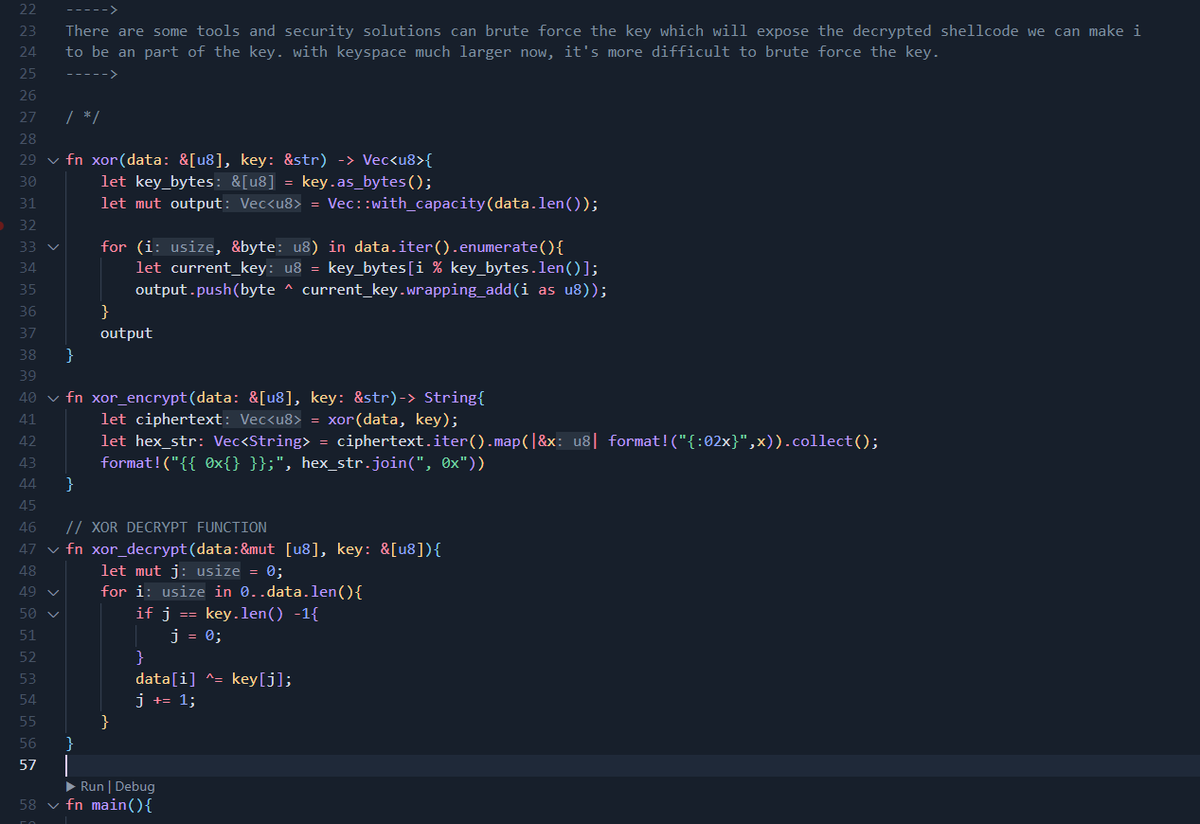Click the '-> String' return type on line 40
The width and height of the screenshot is (1200, 824).
[436, 398]
